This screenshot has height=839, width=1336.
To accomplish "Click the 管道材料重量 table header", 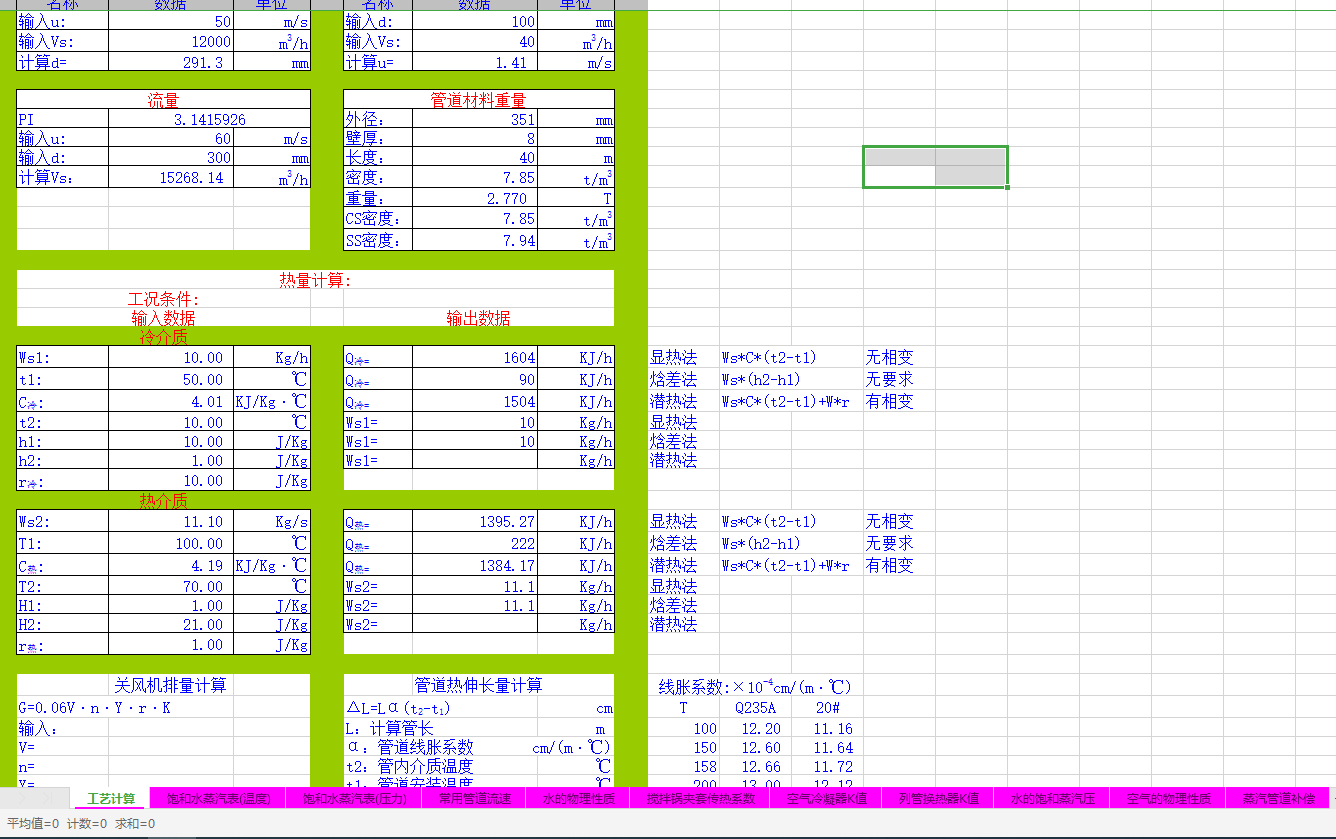I will click(x=478, y=100).
